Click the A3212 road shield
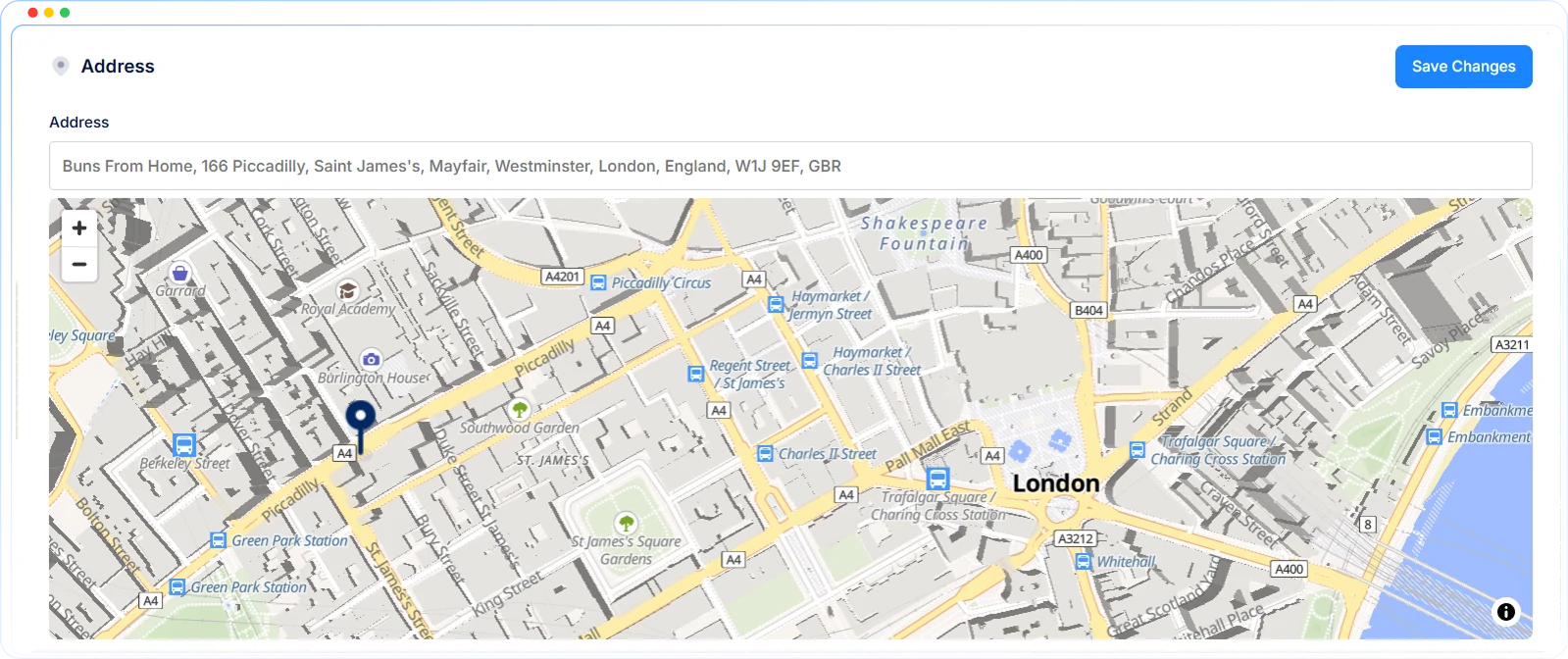 point(1076,538)
